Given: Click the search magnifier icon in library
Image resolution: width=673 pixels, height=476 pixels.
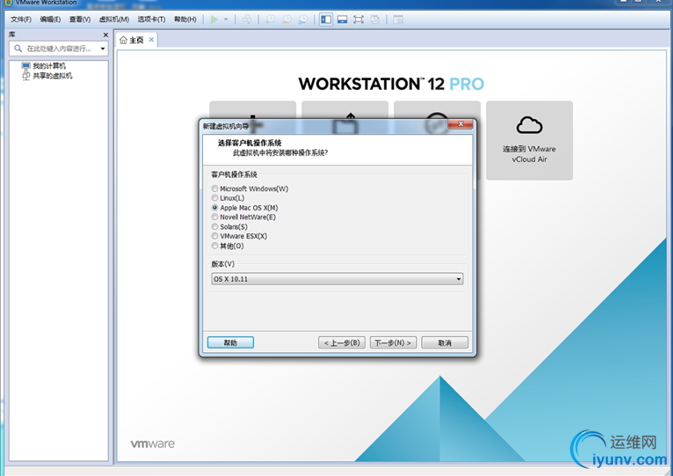Looking at the screenshot, I should coord(18,49).
